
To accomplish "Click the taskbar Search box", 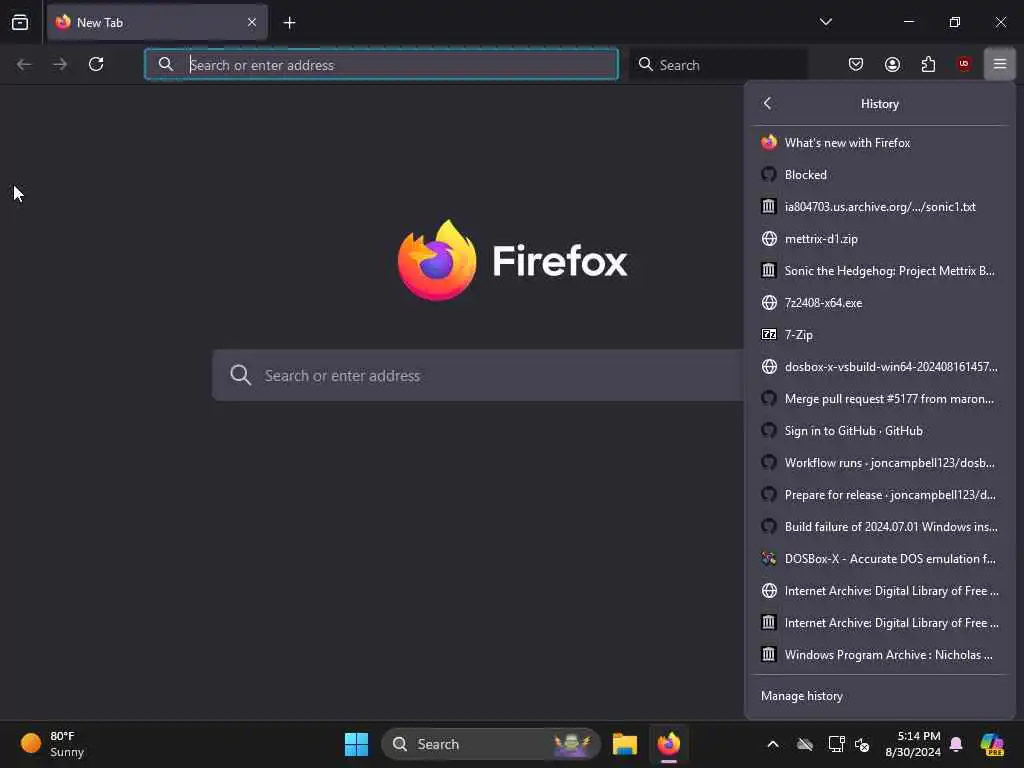I will [x=490, y=744].
